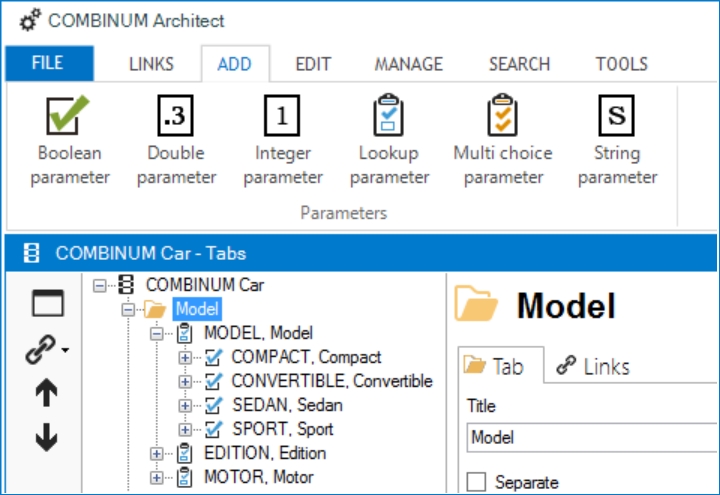The width and height of the screenshot is (720, 495).
Task: Open the SEARCH ribbon tab
Action: 519,64
